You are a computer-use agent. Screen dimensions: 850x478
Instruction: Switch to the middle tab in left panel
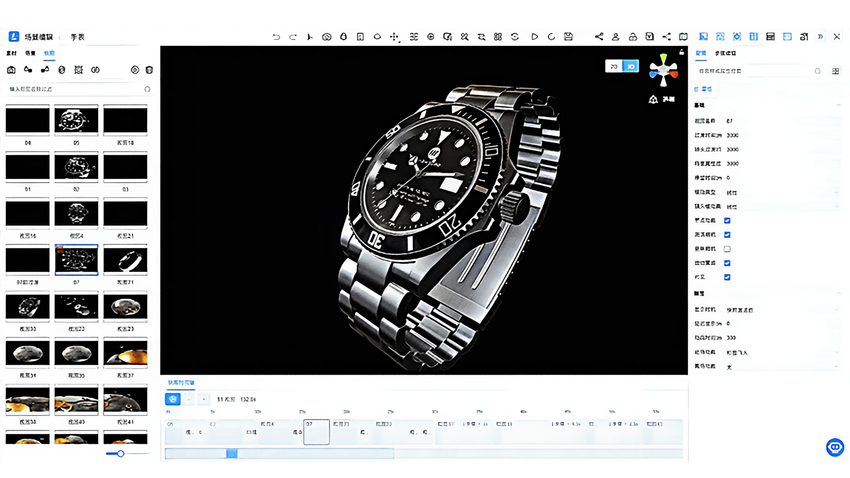(x=30, y=53)
